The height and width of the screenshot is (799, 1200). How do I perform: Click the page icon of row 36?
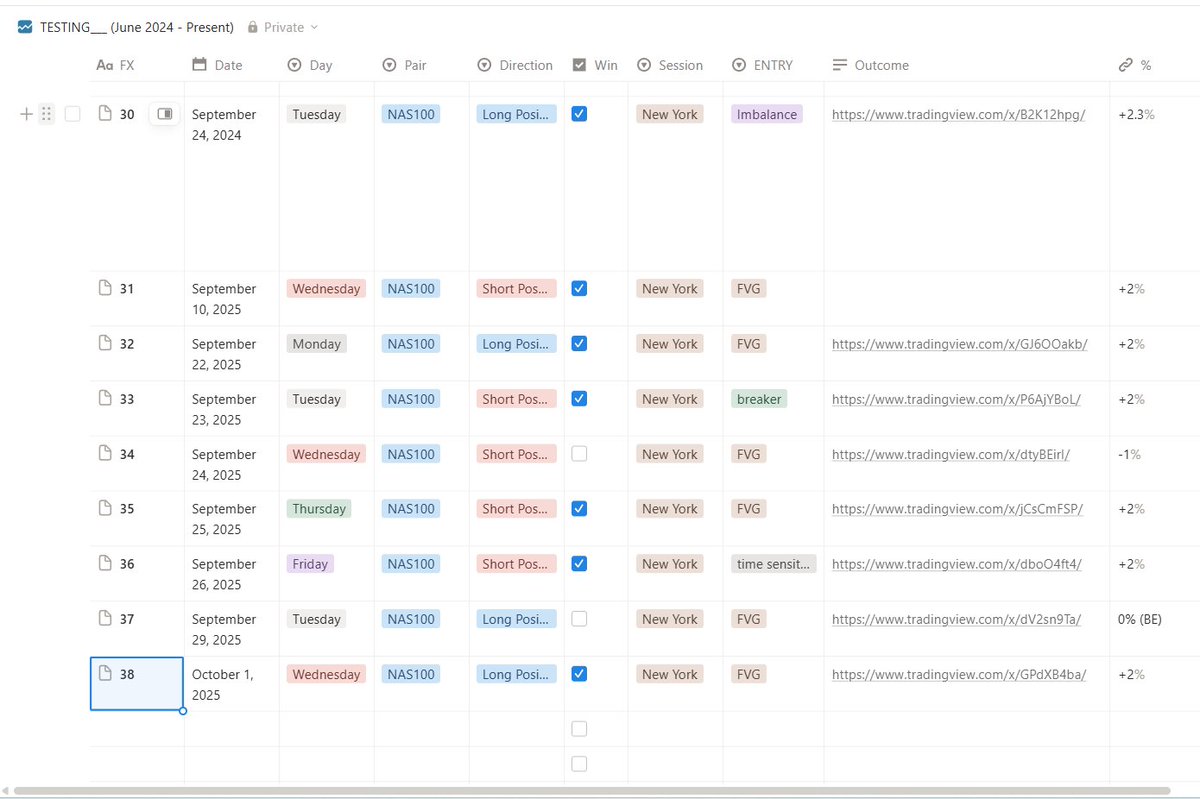[x=105, y=563]
